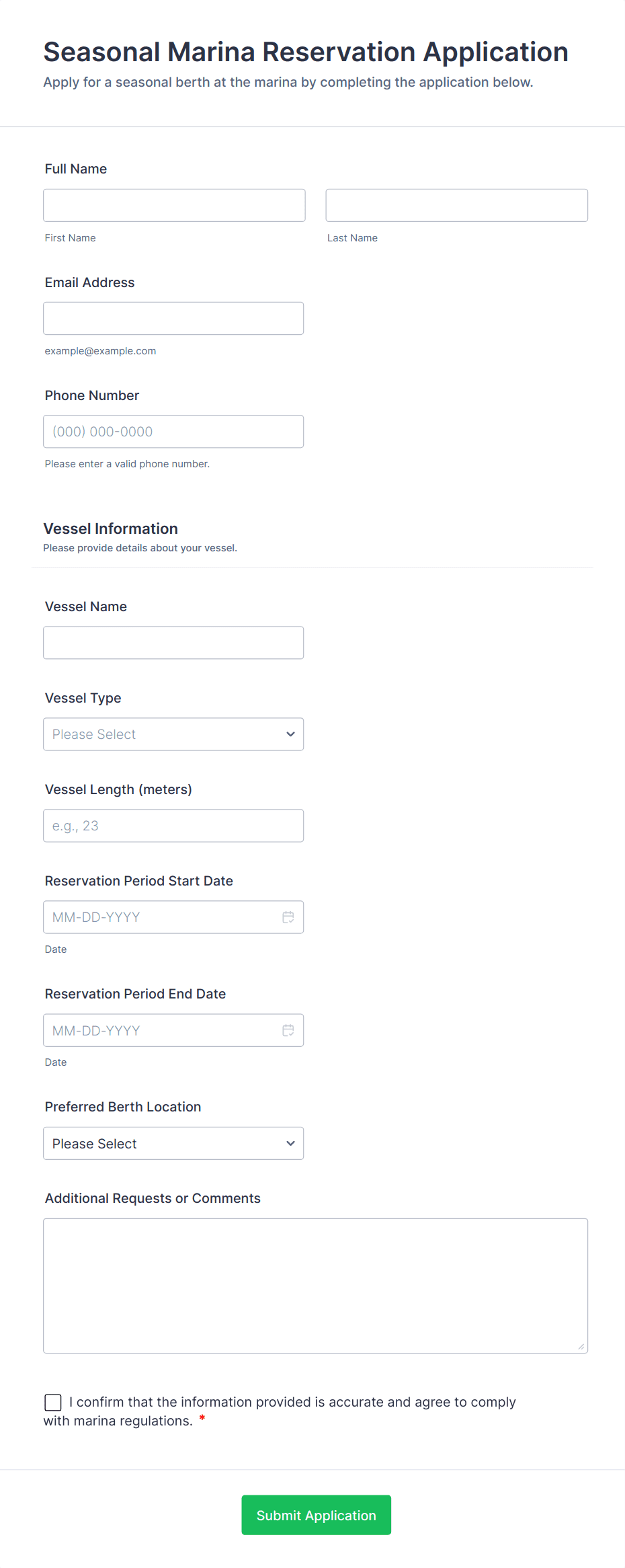Click into the Last Name field
Image resolution: width=625 pixels, height=1568 pixels.
(456, 205)
